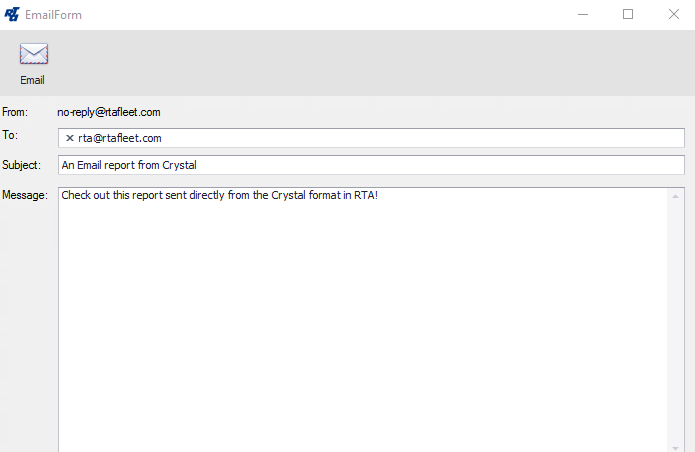Click the Message scrollbar down arrow
The width and height of the screenshot is (695, 452).
676,444
